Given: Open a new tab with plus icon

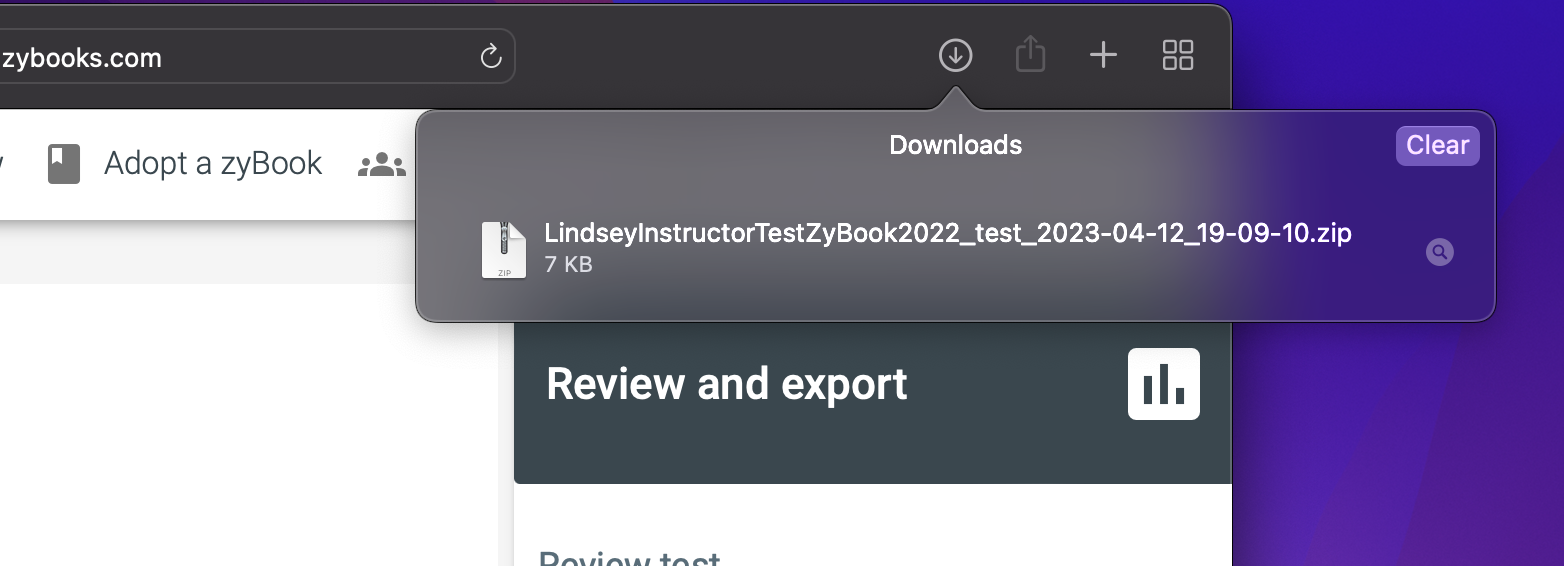Looking at the screenshot, I should click(1103, 55).
